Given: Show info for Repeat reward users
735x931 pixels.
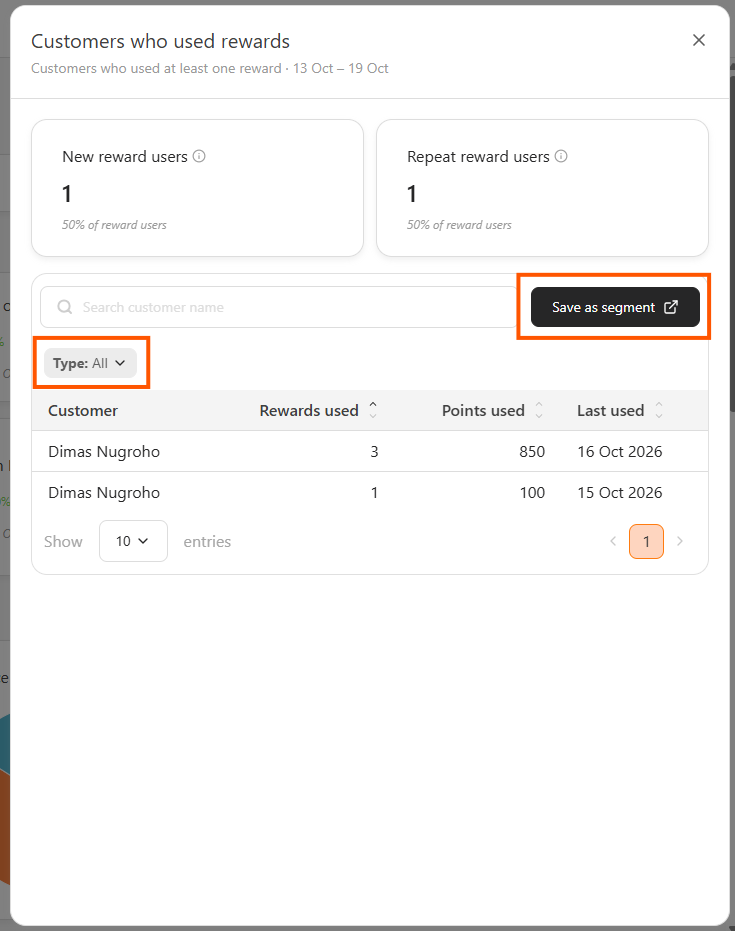Looking at the screenshot, I should pyautogui.click(x=561, y=156).
